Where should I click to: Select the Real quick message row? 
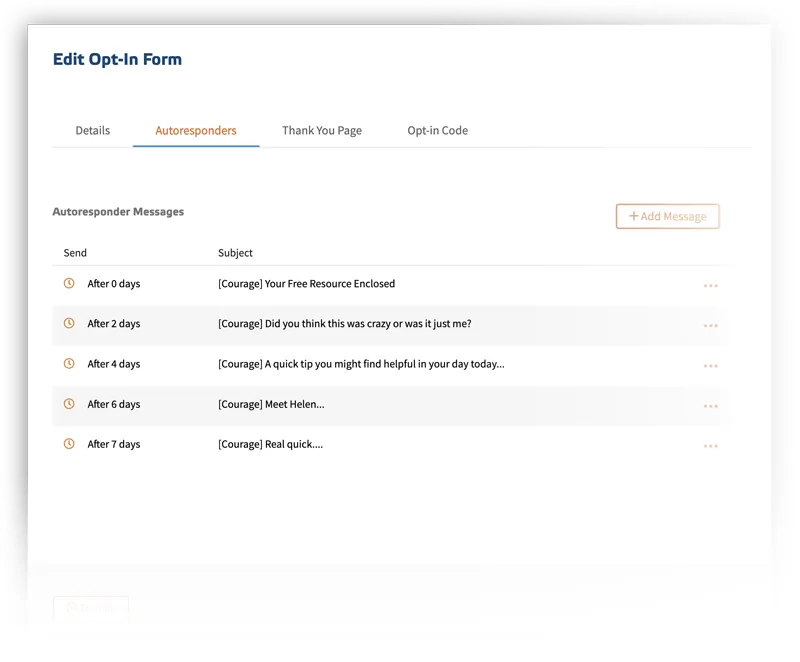[387, 444]
